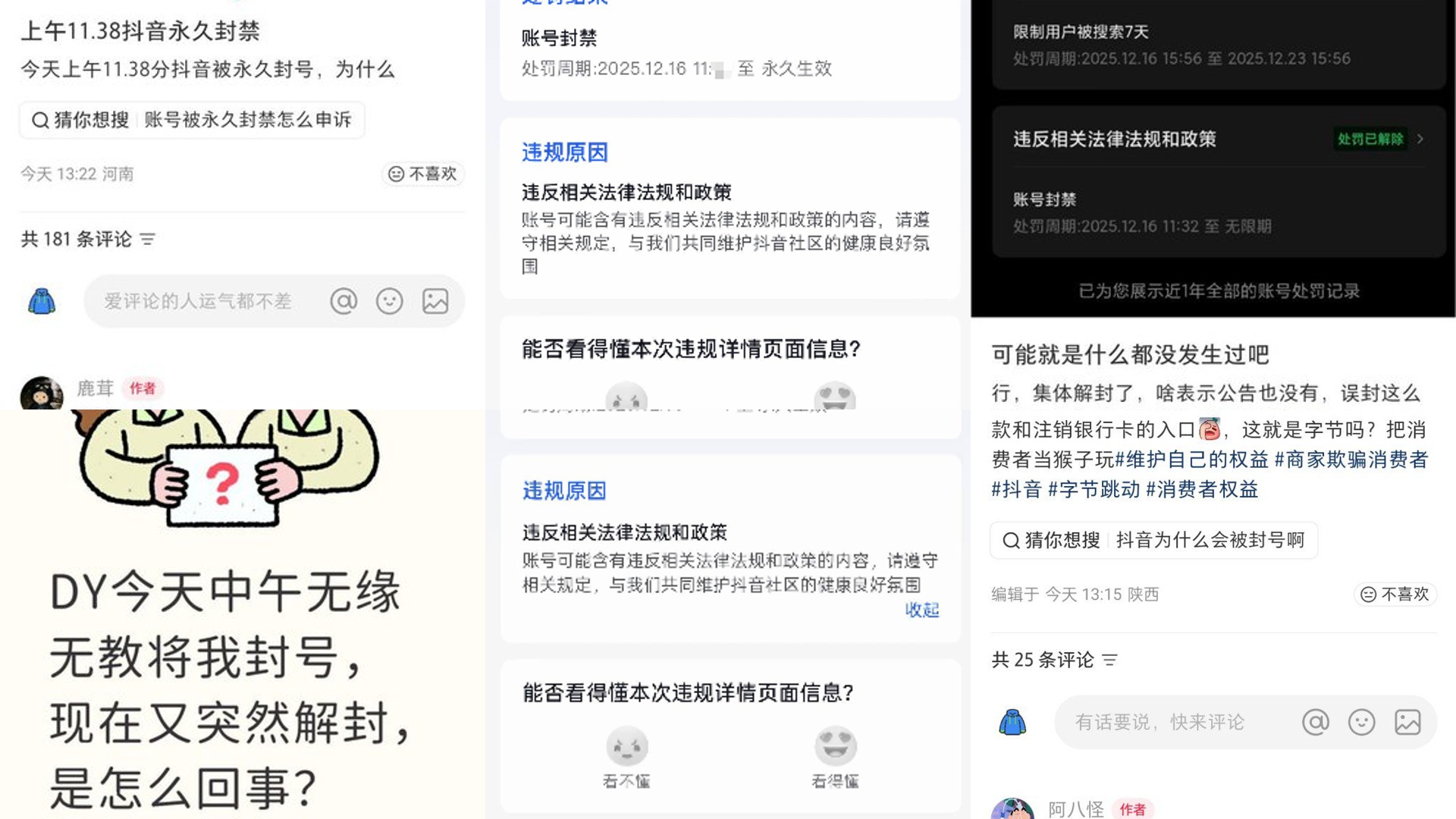
Task: Select the 看得懂 feedback face
Action: [x=835, y=747]
